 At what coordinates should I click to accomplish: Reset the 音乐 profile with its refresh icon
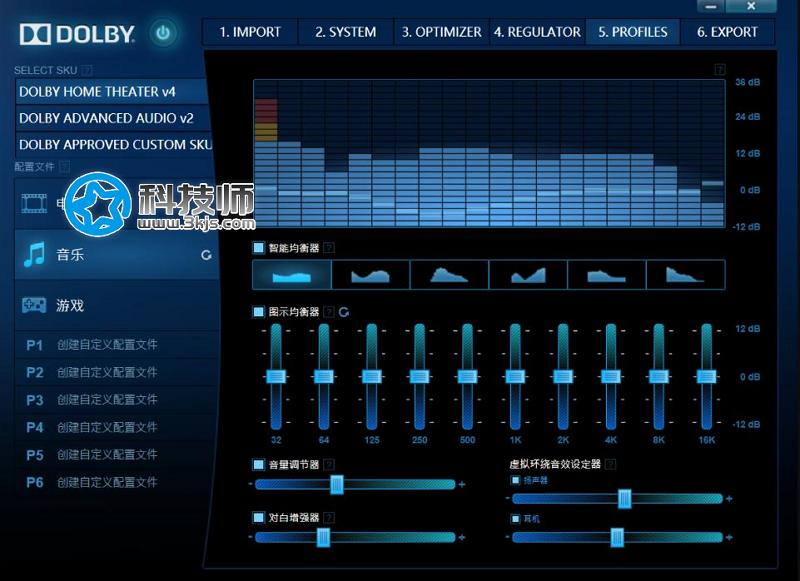click(x=206, y=255)
